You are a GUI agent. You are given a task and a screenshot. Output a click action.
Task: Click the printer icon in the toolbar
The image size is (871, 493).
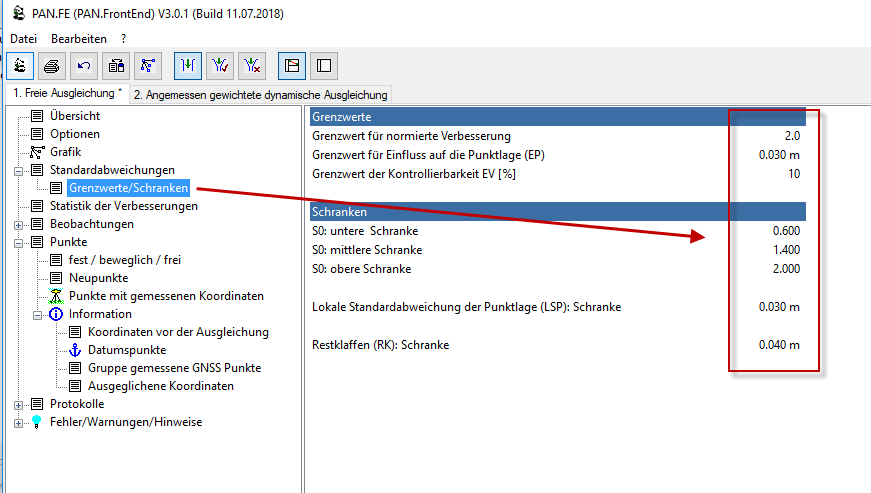(x=53, y=66)
